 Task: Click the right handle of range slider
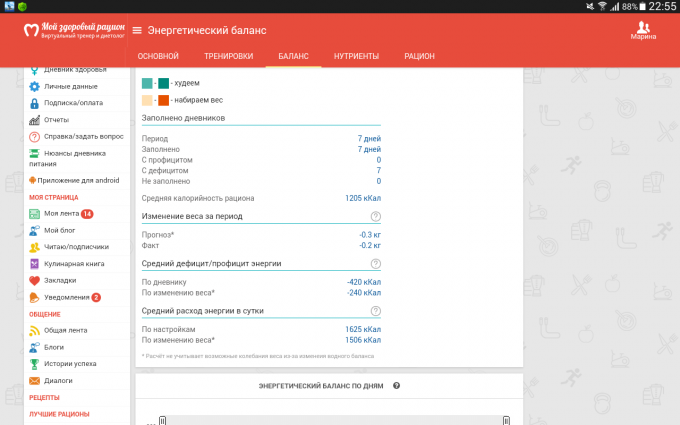pyautogui.click(x=507, y=420)
